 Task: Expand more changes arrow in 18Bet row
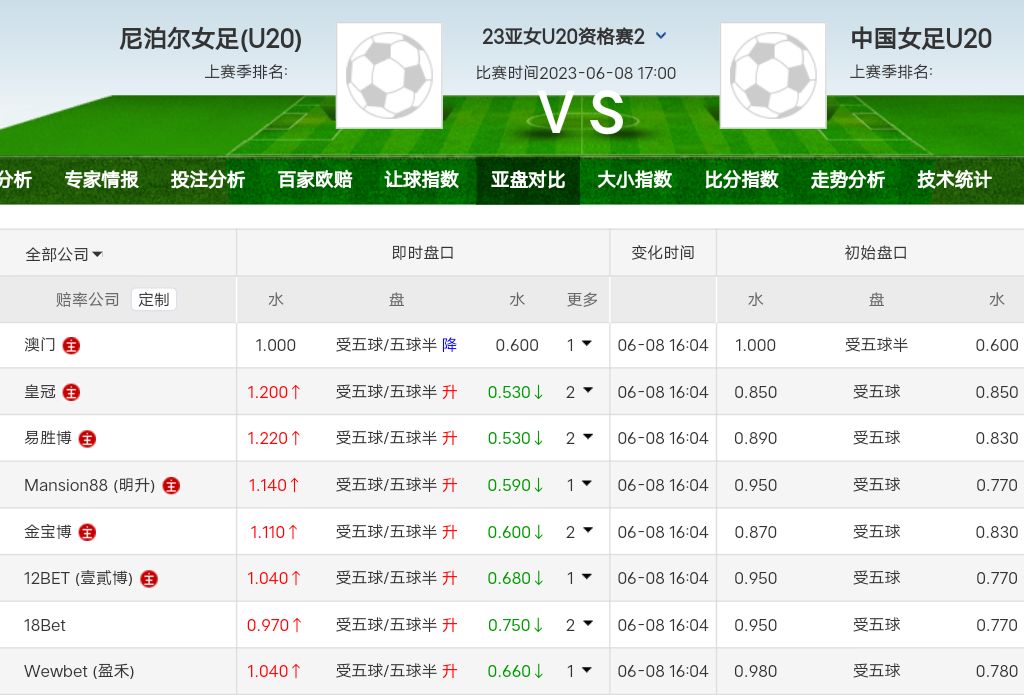pyautogui.click(x=586, y=624)
